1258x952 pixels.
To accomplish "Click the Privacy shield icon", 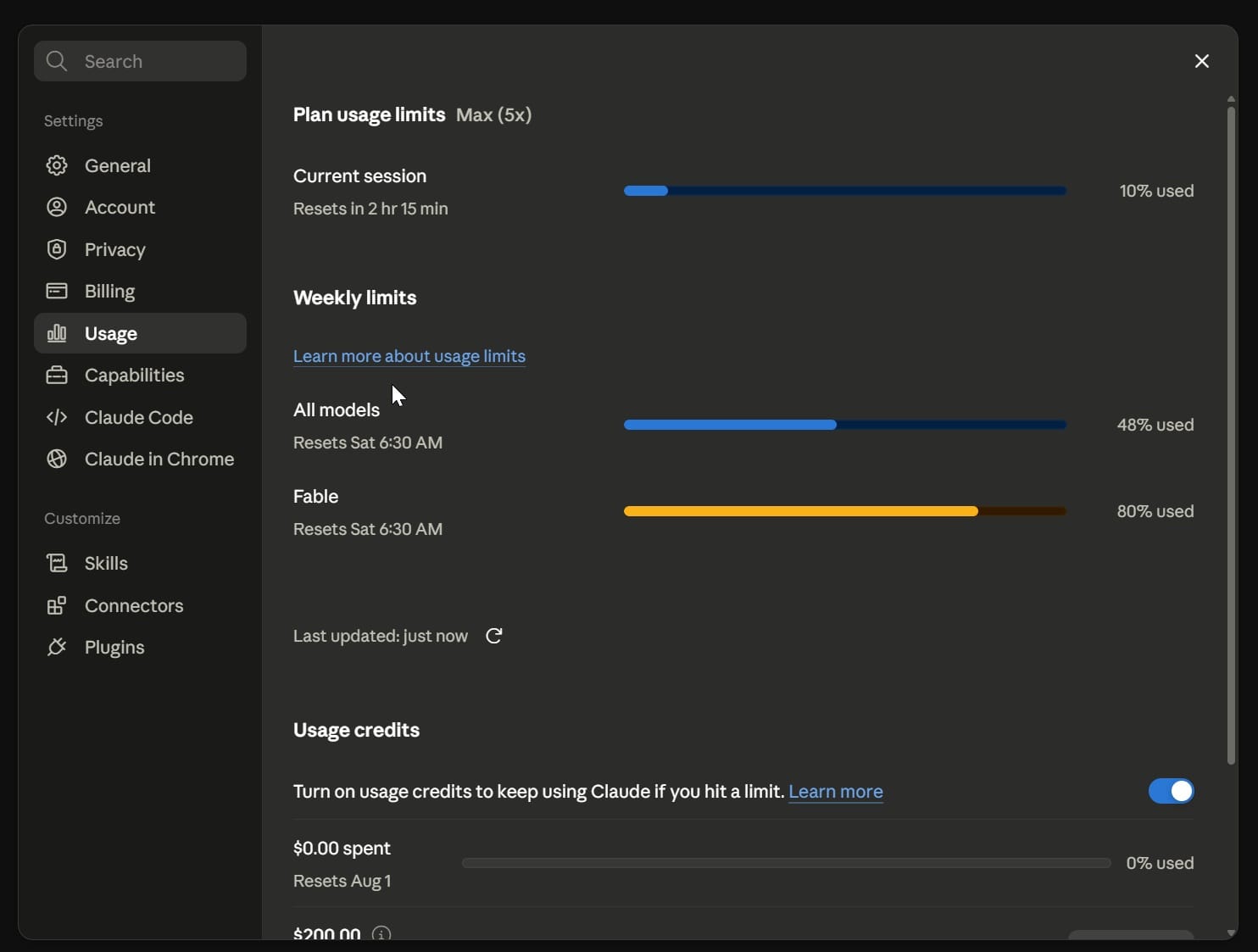I will tap(57, 249).
